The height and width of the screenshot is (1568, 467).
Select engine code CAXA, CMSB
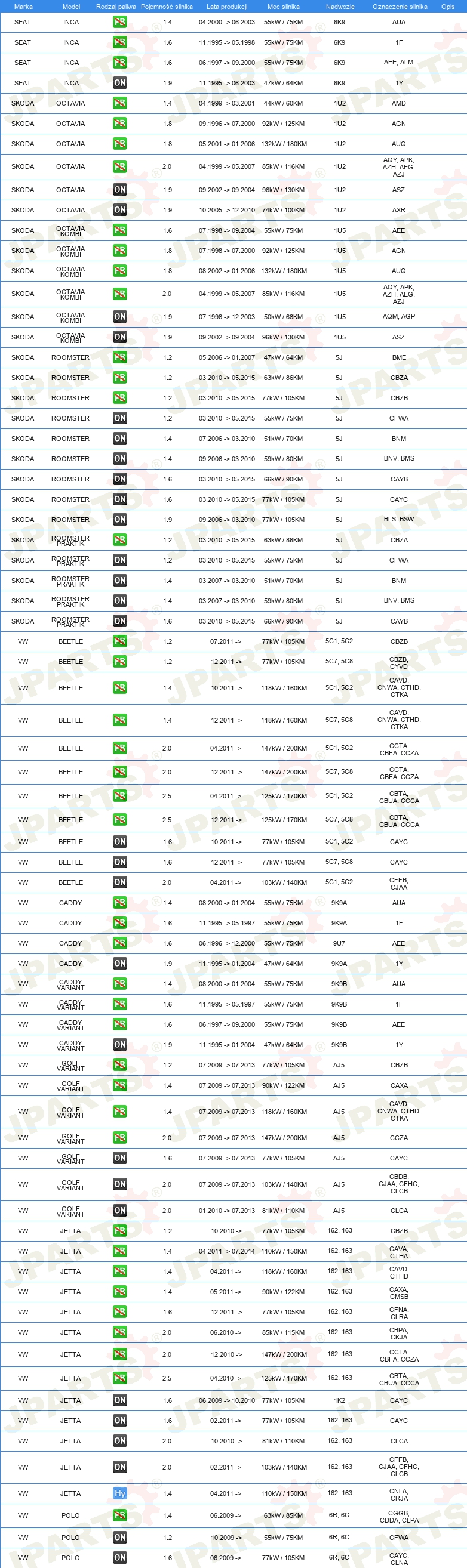[x=399, y=1293]
